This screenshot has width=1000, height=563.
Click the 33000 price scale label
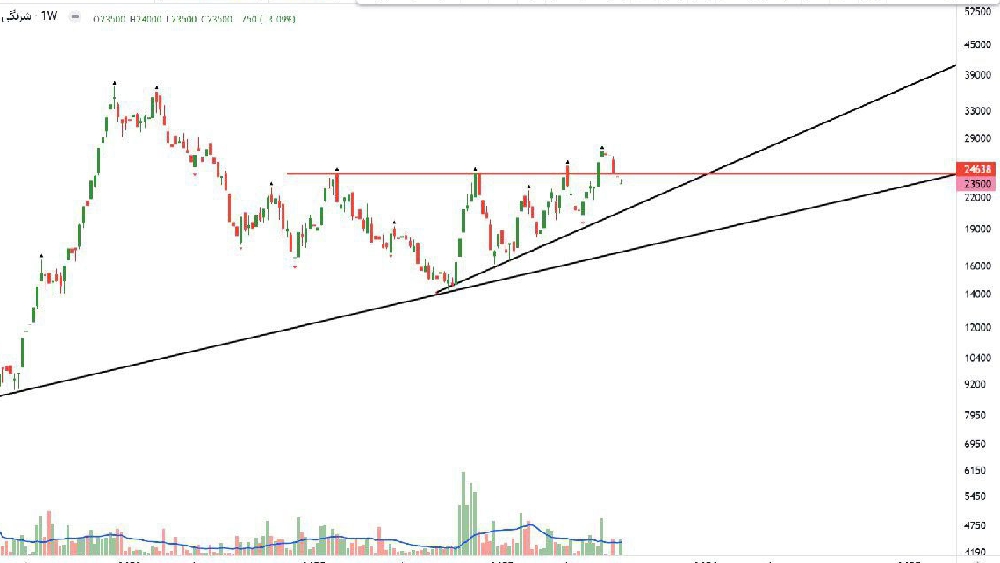point(978,111)
